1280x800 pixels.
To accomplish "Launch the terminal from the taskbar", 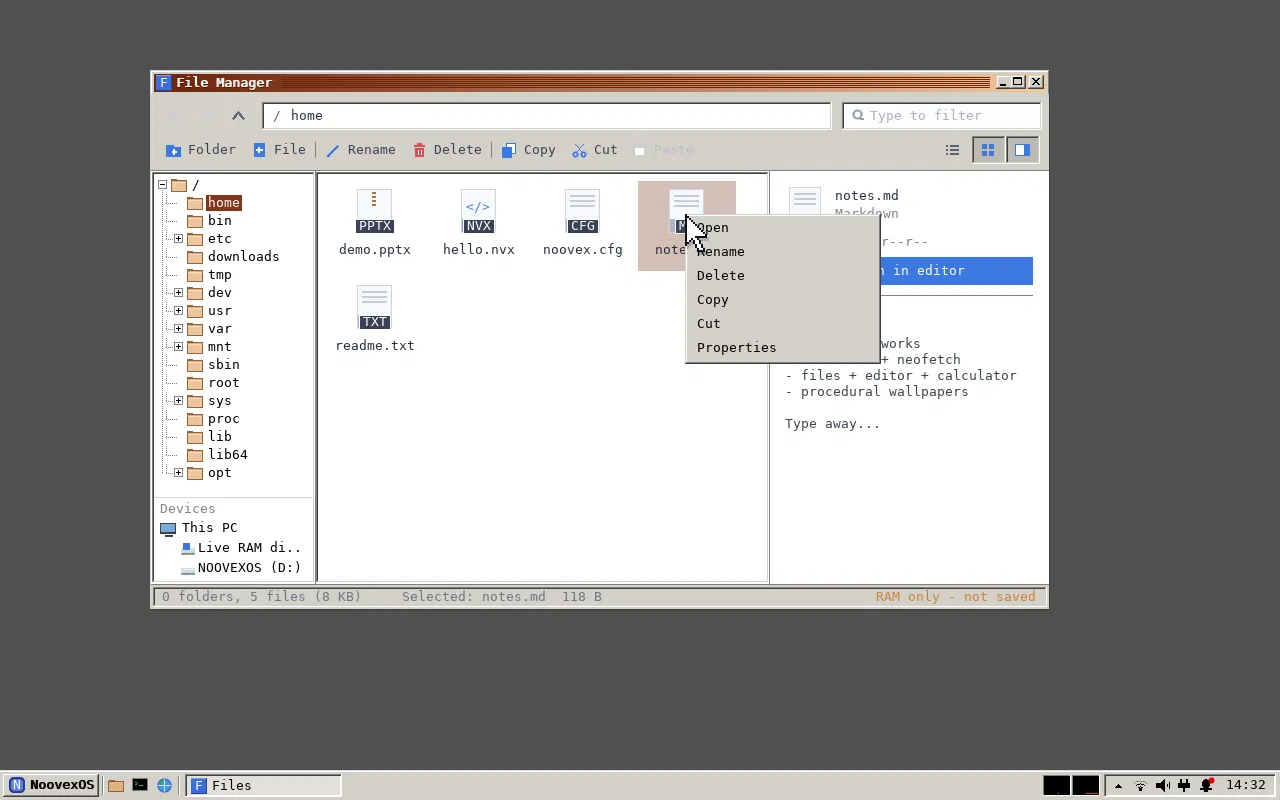I will click(140, 786).
